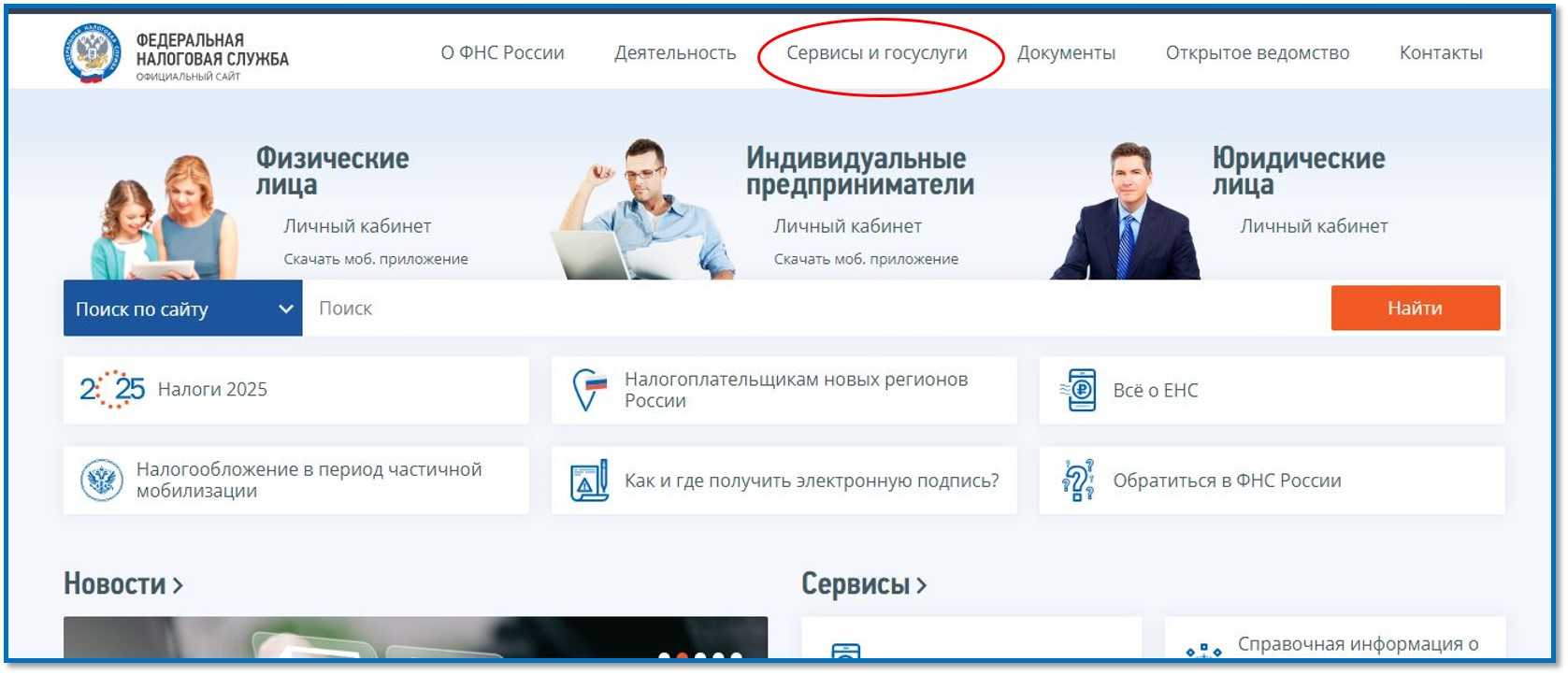Select the second news carousel dot
Image resolution: width=1568 pixels, height=675 pixels.
click(x=683, y=656)
